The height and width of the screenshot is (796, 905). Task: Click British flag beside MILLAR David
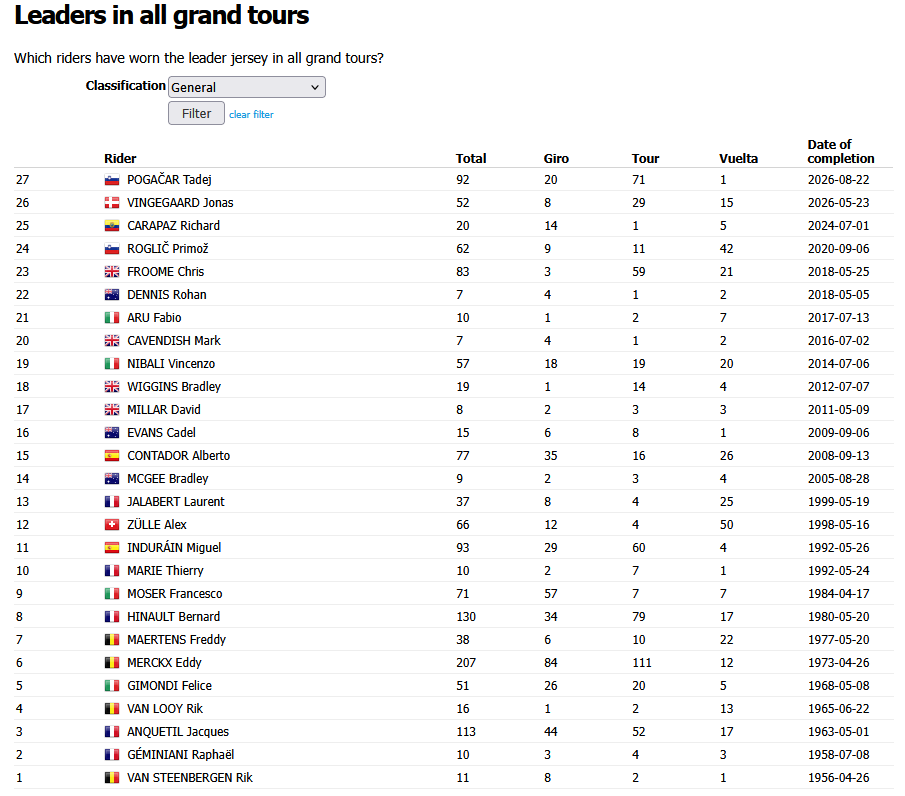pos(112,410)
